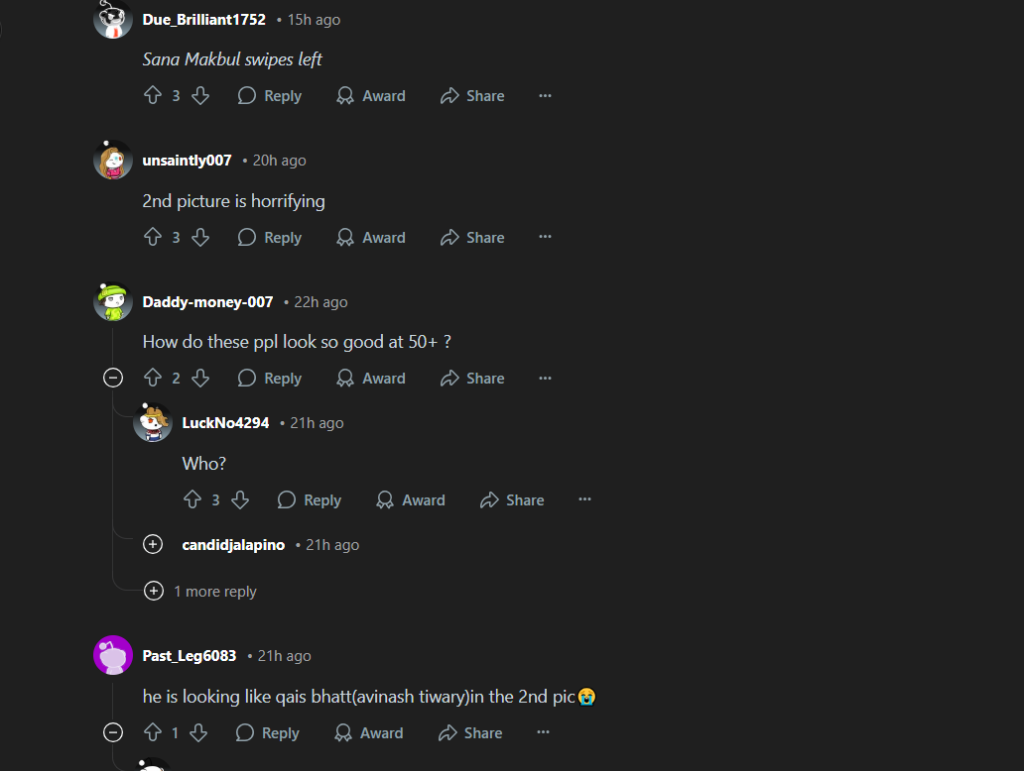Open more options on Past_Leg6083's comment
The height and width of the screenshot is (771, 1024).
click(x=543, y=733)
